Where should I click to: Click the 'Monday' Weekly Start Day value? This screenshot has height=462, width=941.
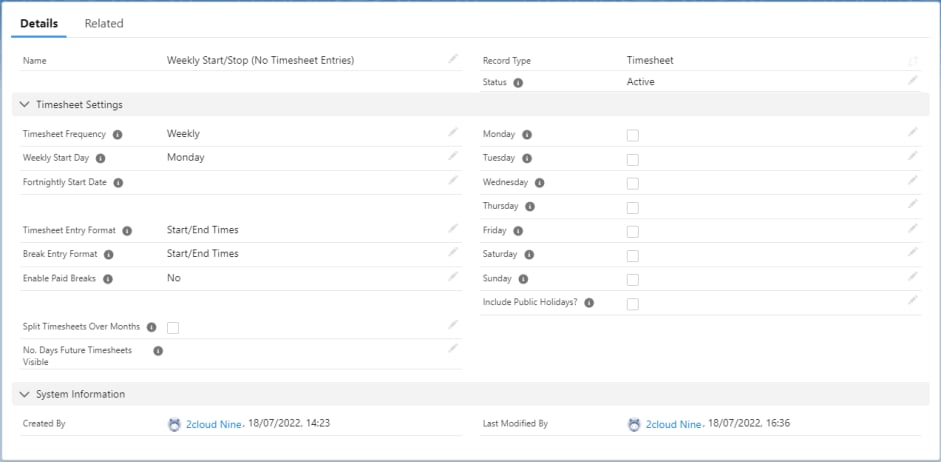click(185, 157)
